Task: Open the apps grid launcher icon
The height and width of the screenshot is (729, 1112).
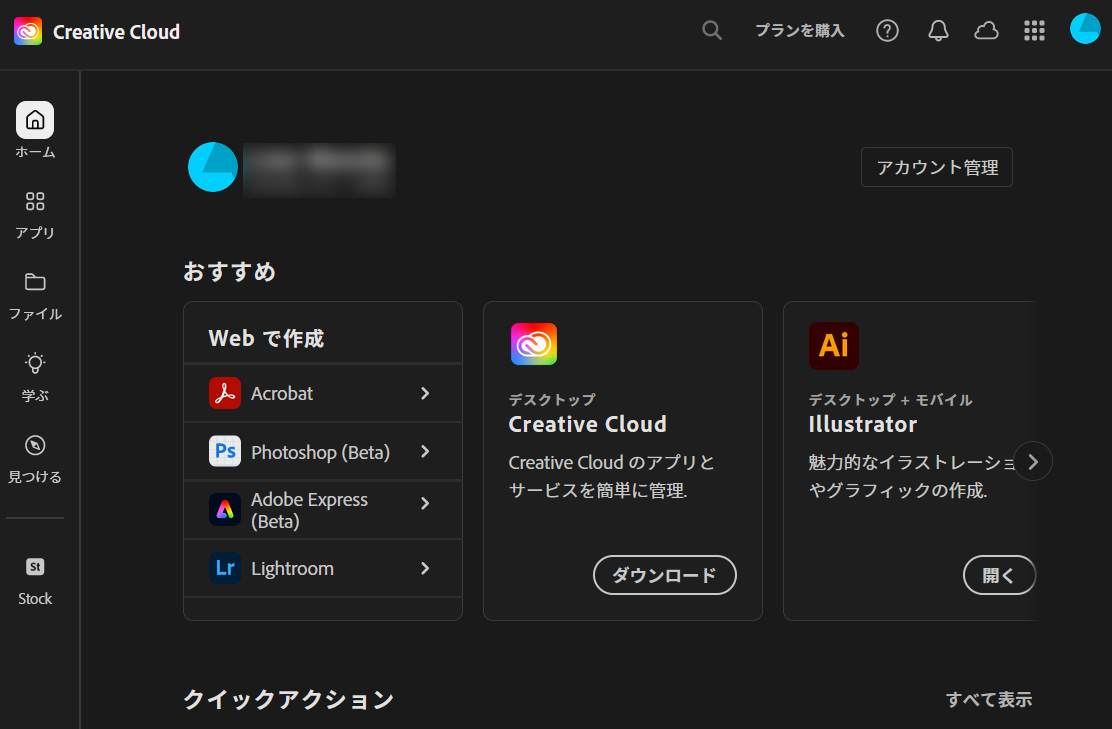Action: click(1035, 30)
